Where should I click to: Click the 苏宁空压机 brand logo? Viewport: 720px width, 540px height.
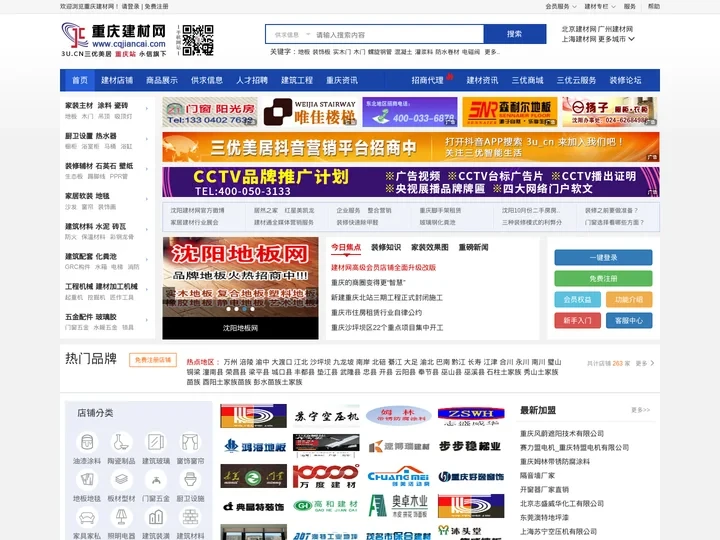pyautogui.click(x=326, y=416)
